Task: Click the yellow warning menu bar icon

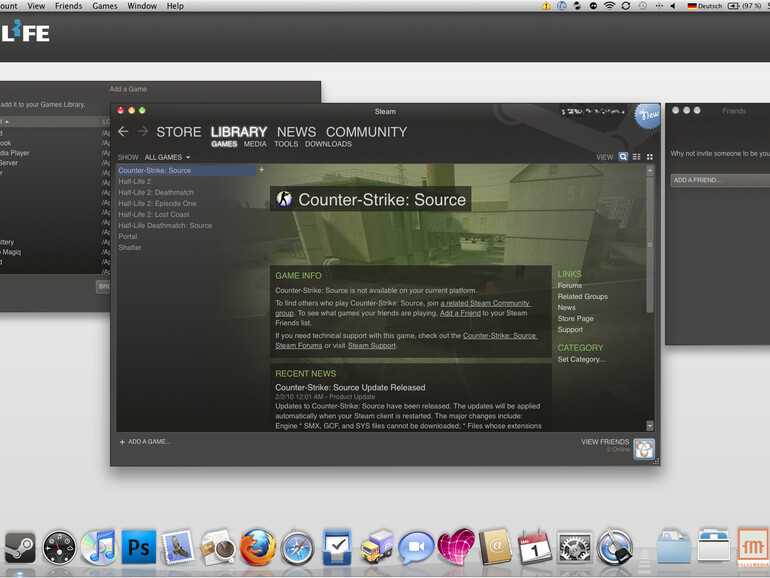Action: click(x=546, y=6)
